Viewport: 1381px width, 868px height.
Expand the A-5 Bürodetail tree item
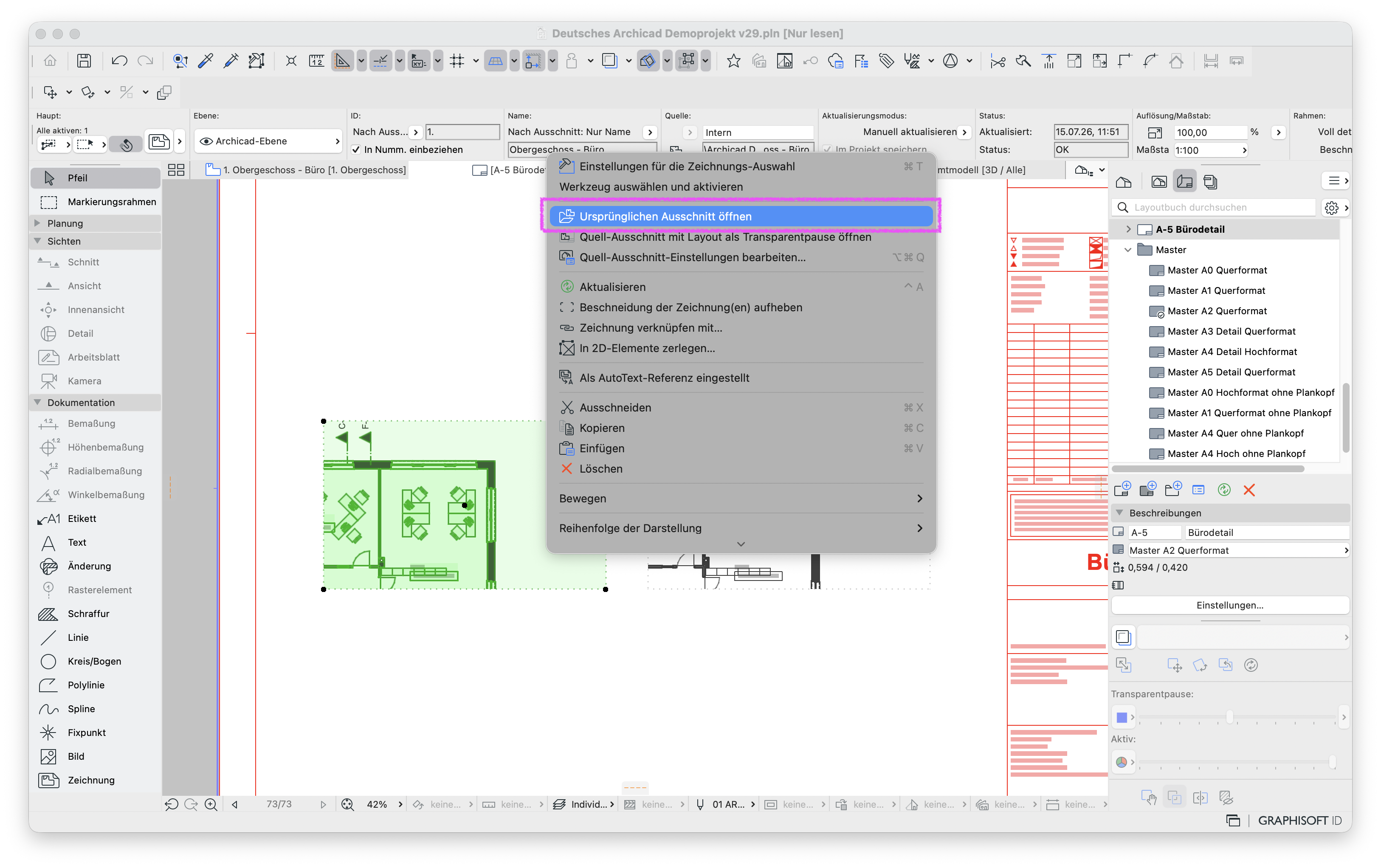1129,229
